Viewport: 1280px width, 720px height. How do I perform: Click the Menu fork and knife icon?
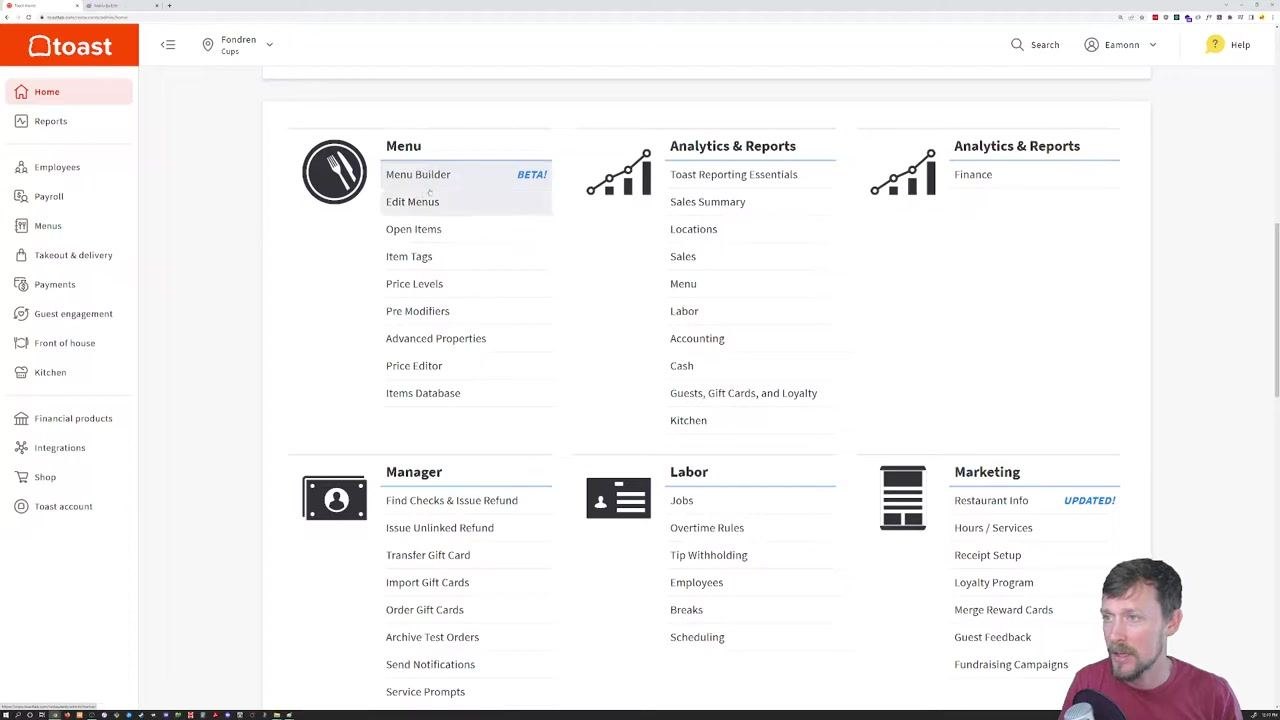(x=335, y=172)
